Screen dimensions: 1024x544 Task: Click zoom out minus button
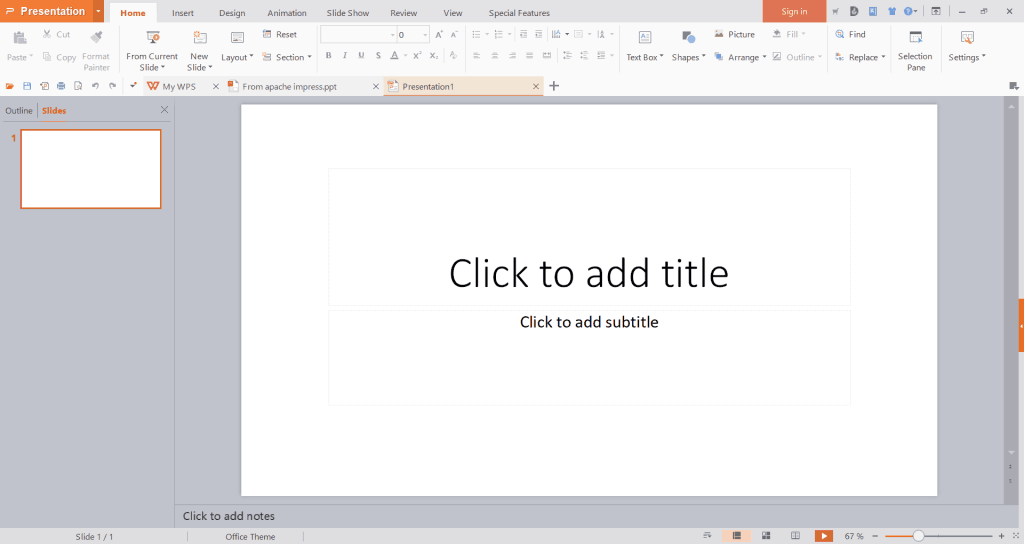(x=875, y=536)
